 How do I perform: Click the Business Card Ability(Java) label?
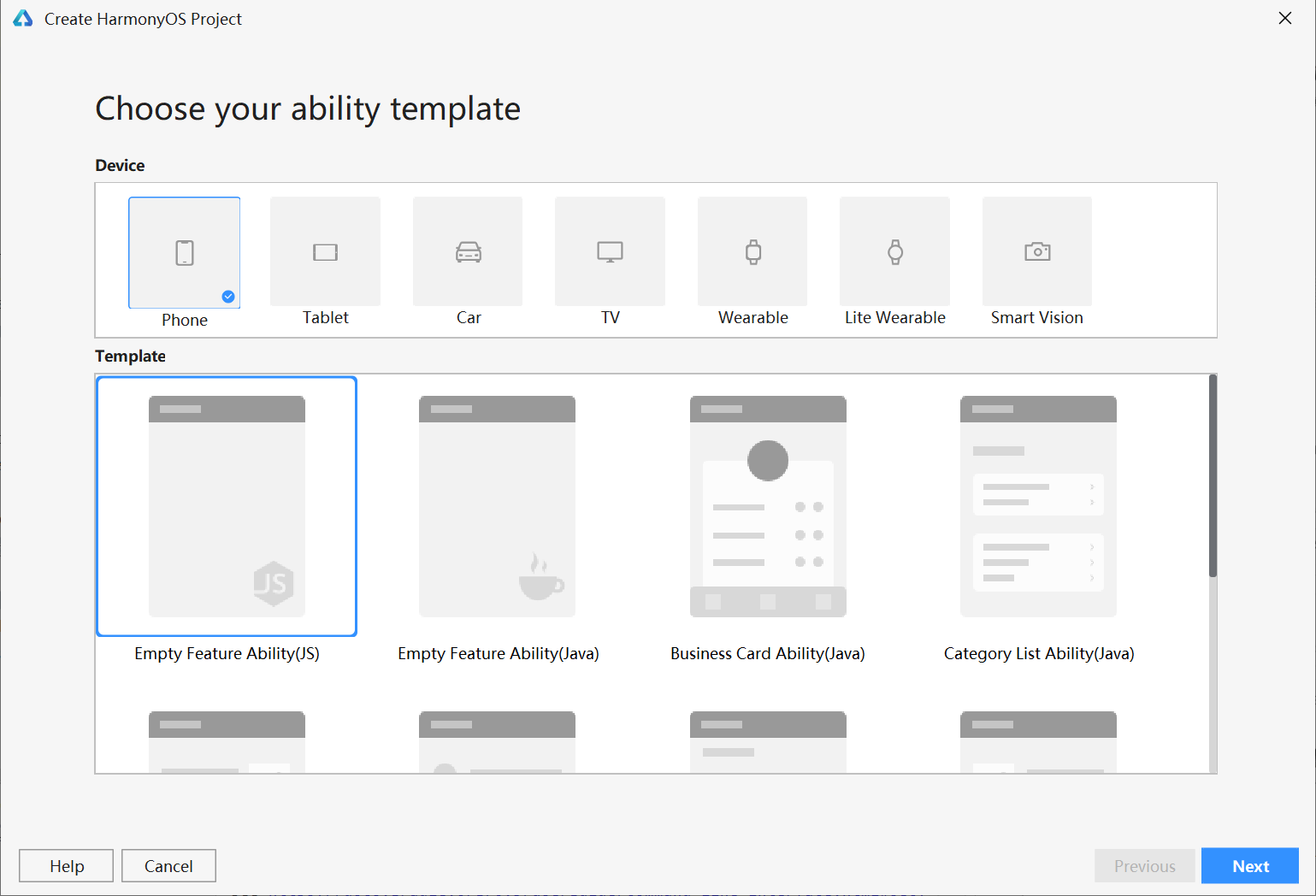(x=768, y=654)
